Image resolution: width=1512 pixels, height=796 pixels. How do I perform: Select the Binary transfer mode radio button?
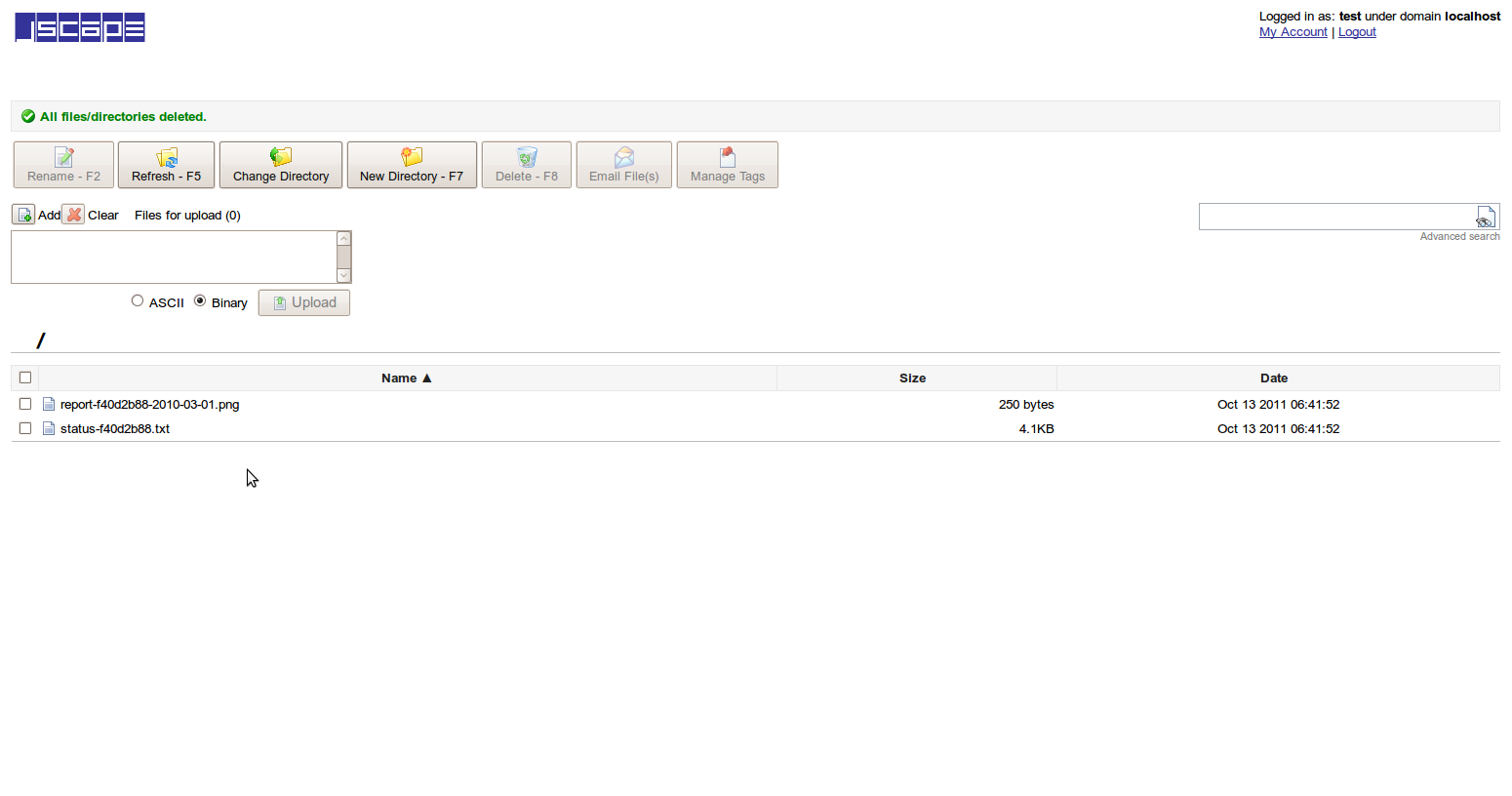click(x=200, y=301)
